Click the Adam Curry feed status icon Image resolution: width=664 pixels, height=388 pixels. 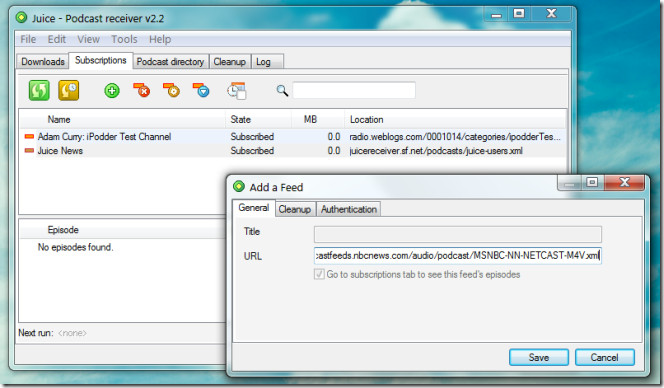click(x=29, y=136)
